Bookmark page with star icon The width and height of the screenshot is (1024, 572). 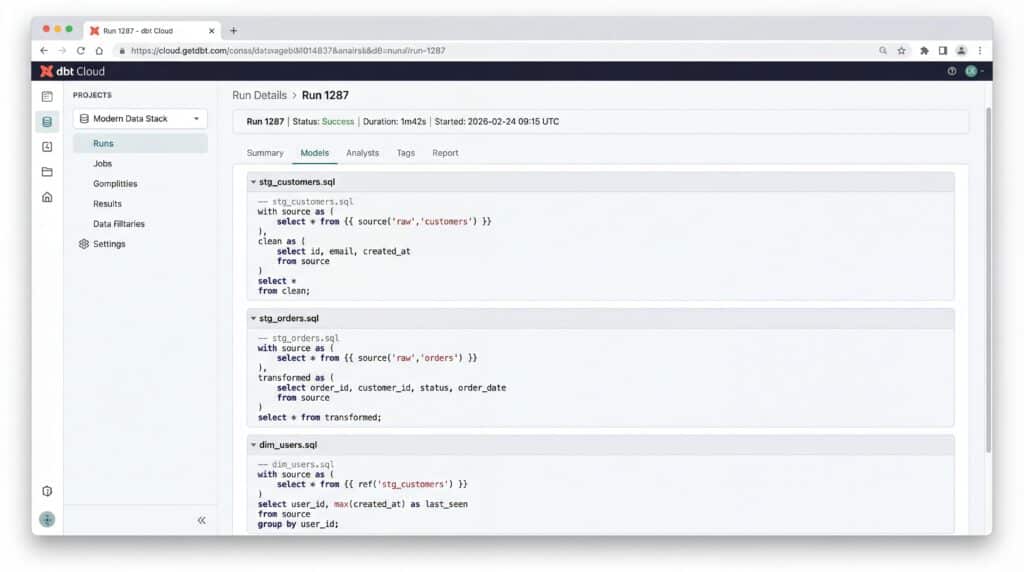point(901,50)
